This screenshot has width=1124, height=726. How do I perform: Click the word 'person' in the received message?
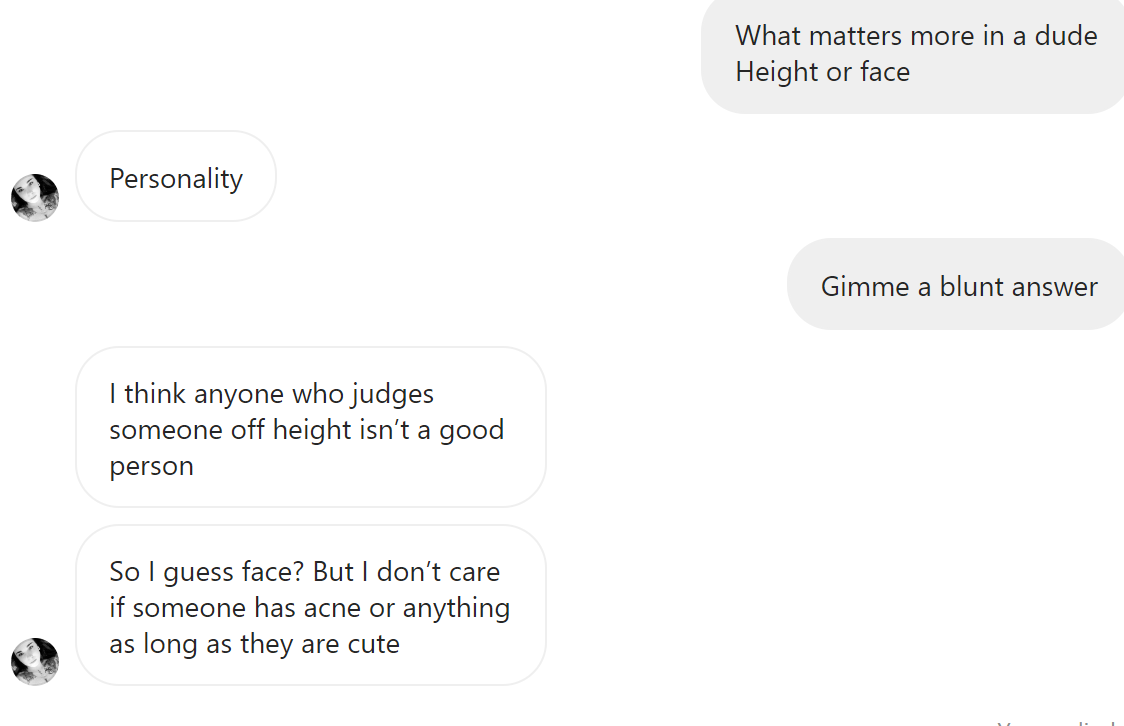tap(151, 467)
